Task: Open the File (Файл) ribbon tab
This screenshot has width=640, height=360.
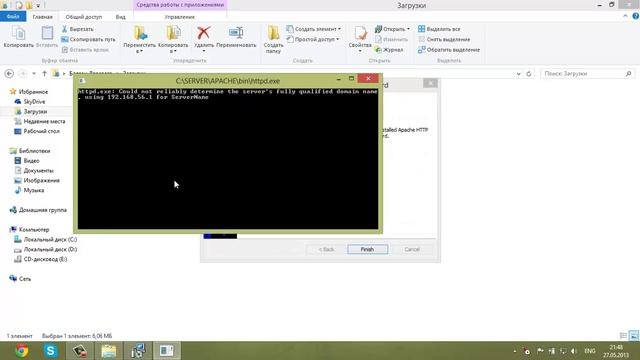Action: click(13, 17)
